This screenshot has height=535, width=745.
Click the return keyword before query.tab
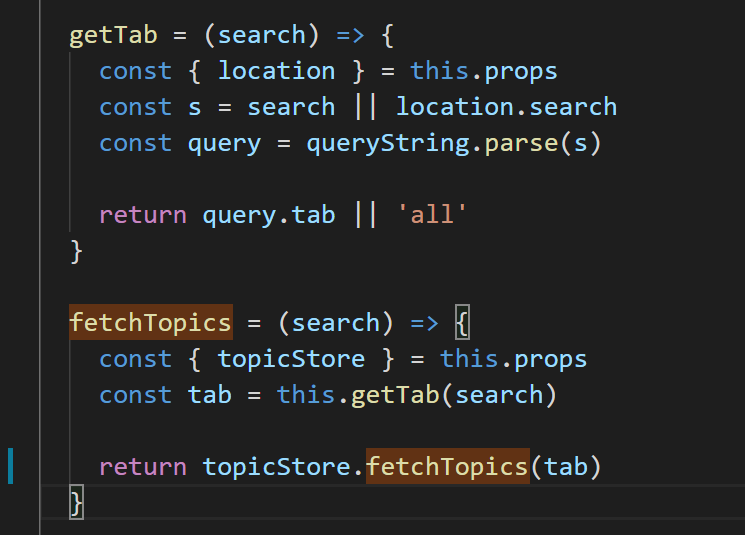[142, 215]
